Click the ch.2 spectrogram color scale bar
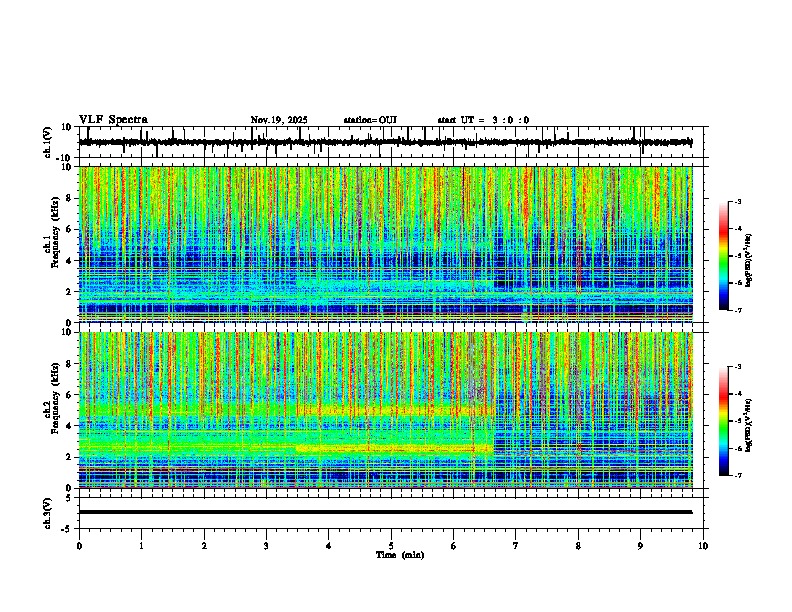 (x=724, y=421)
